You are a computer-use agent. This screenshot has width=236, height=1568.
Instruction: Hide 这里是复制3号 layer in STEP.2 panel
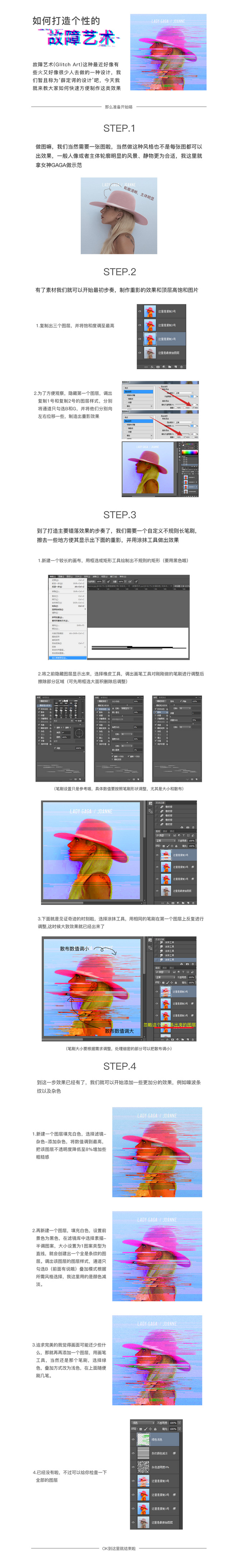140,311
